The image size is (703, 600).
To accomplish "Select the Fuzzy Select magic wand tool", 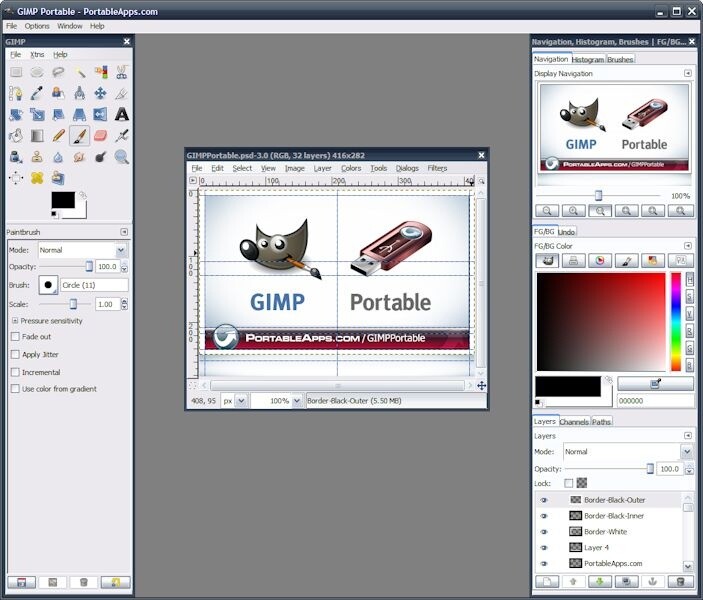I will pos(79,72).
